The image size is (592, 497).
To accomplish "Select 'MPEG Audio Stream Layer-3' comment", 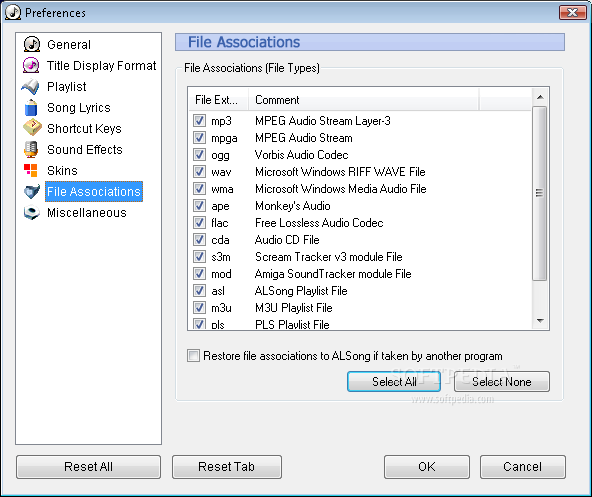I will (323, 121).
